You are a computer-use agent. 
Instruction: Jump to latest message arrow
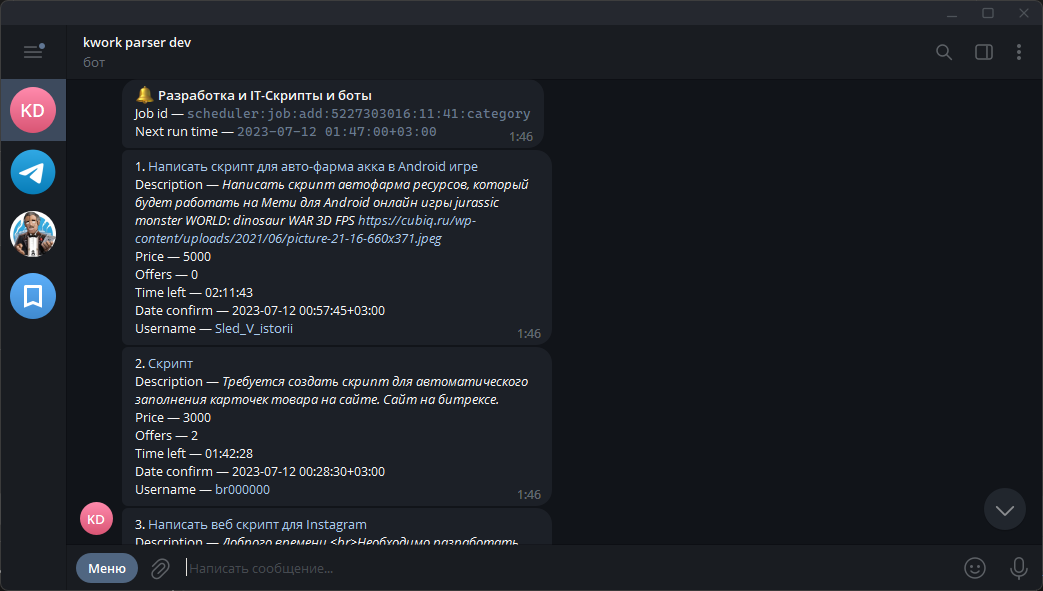point(1004,510)
